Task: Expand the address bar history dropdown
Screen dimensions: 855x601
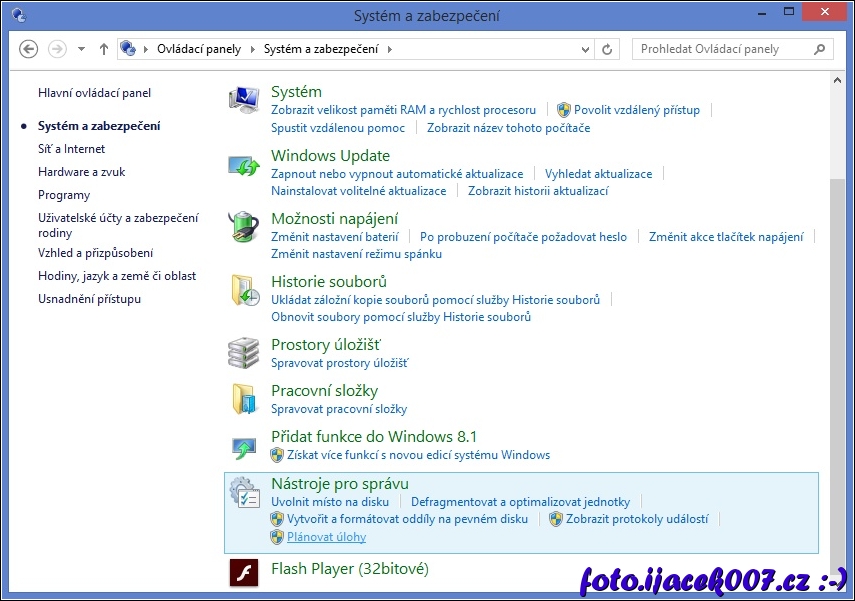Action: 585,49
